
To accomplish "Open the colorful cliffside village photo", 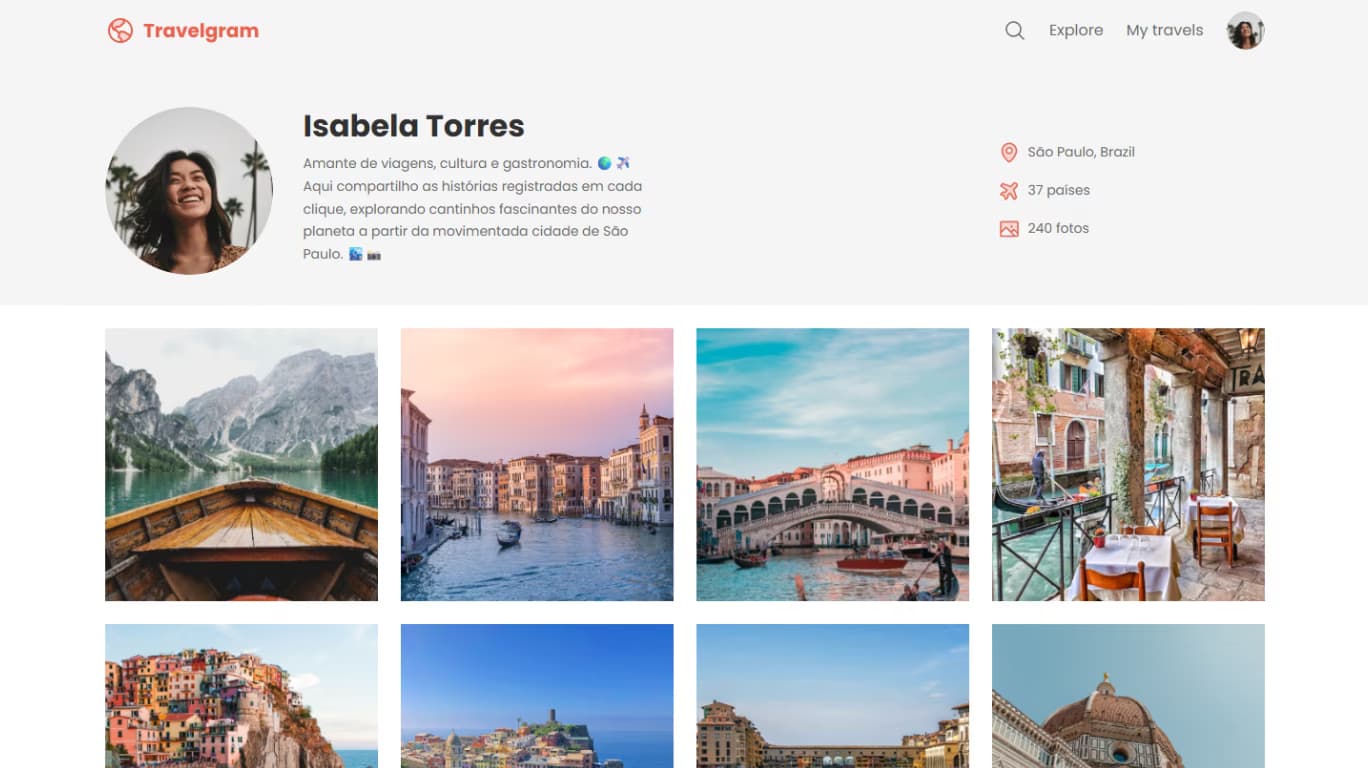I will [x=241, y=696].
